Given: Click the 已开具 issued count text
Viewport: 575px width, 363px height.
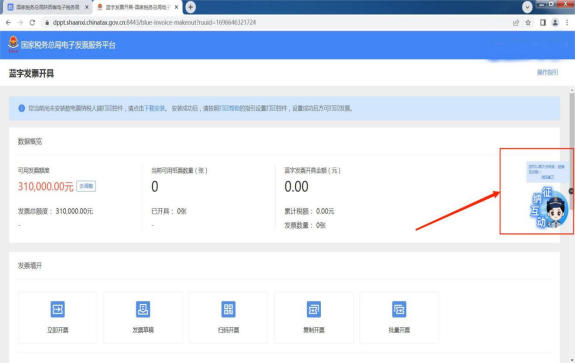Looking at the screenshot, I should (x=169, y=211).
